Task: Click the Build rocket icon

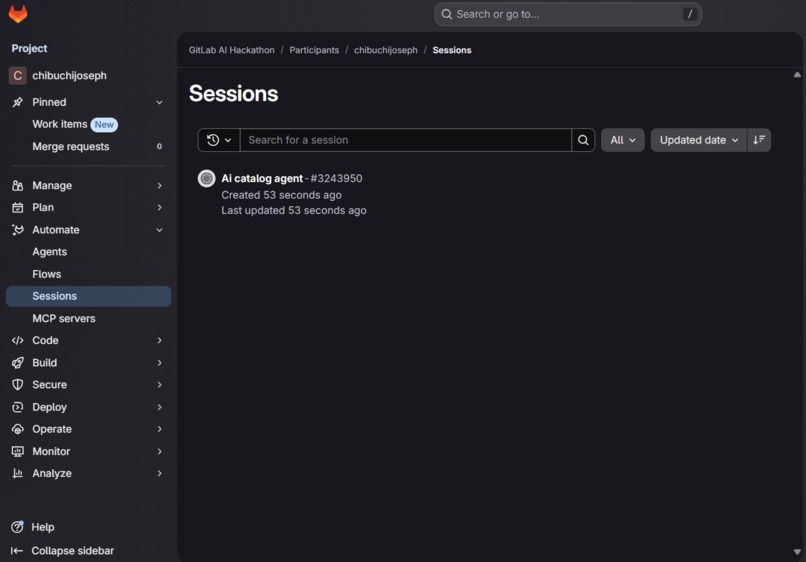Action: [x=17, y=363]
